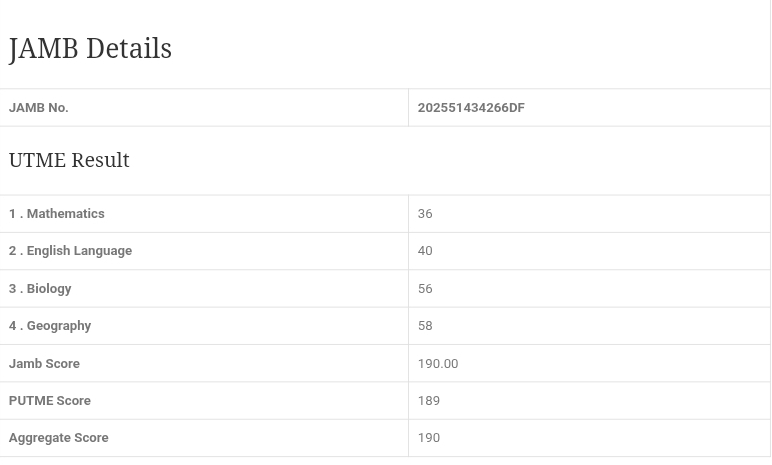The width and height of the screenshot is (772, 465).
Task: Select the Mathematics score value 36
Action: coord(425,214)
